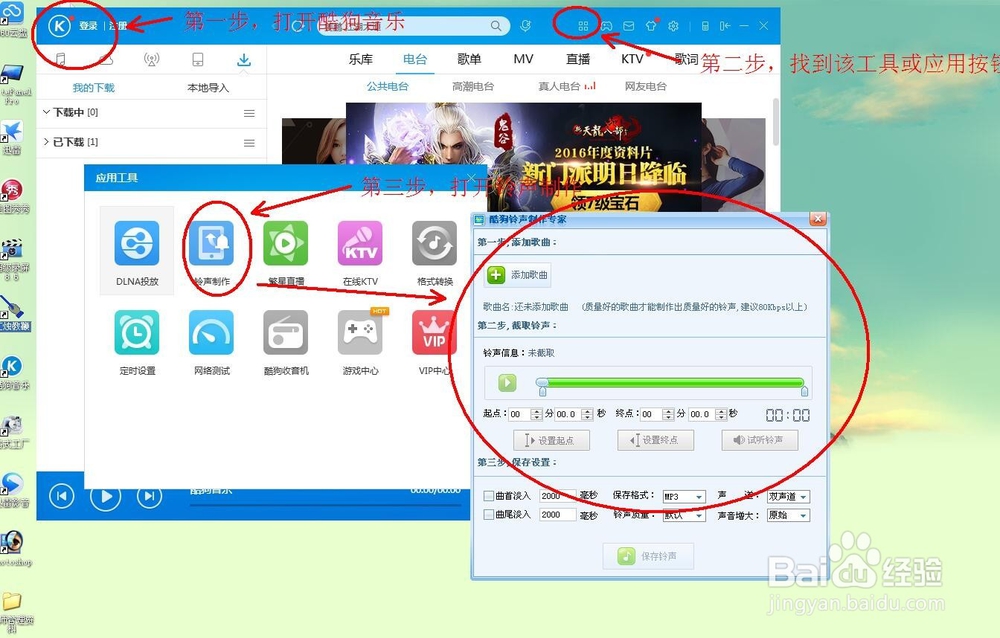This screenshot has width=1000, height=638.
Task: Play music in KuGou player bar
Action: (x=105, y=496)
